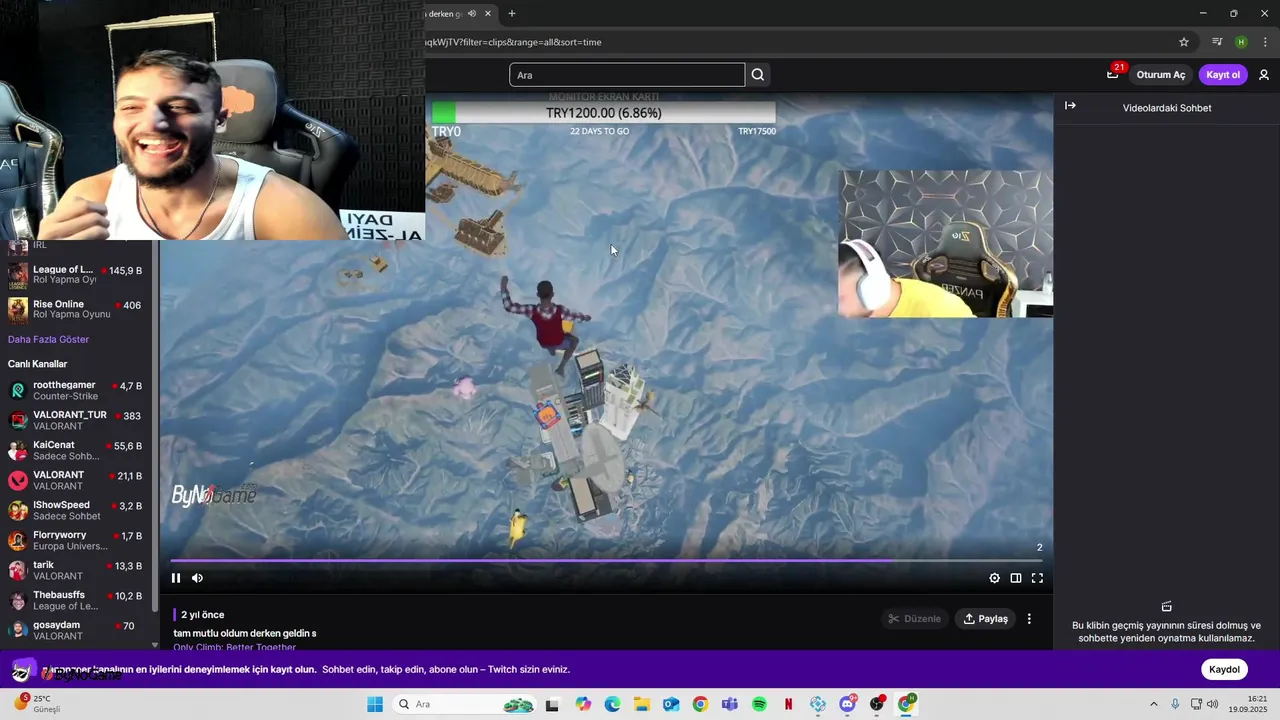Open VALORANT channel with 21,1 B viewers
1280x720 pixels.
point(76,480)
